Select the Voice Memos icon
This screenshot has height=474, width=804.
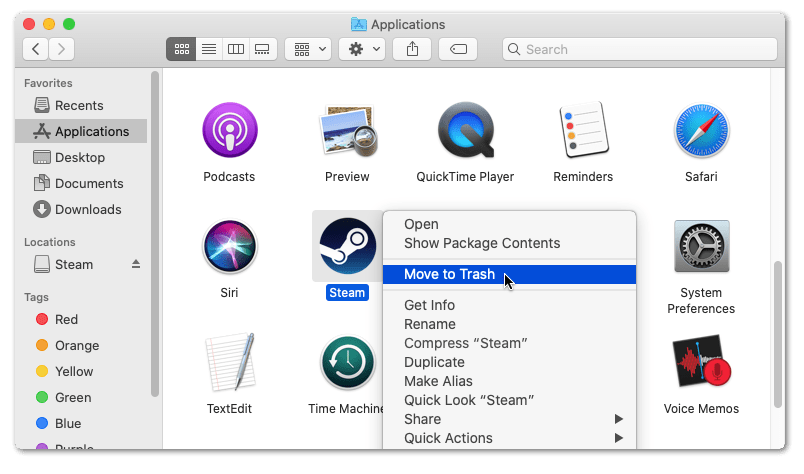click(701, 362)
